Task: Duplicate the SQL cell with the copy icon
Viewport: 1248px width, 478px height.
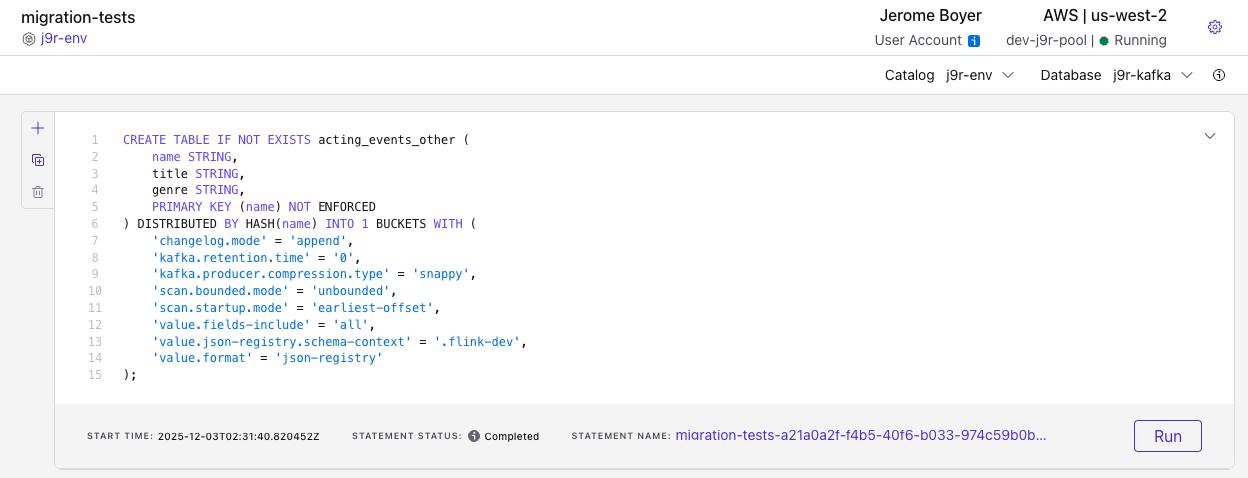Action: click(x=38, y=160)
